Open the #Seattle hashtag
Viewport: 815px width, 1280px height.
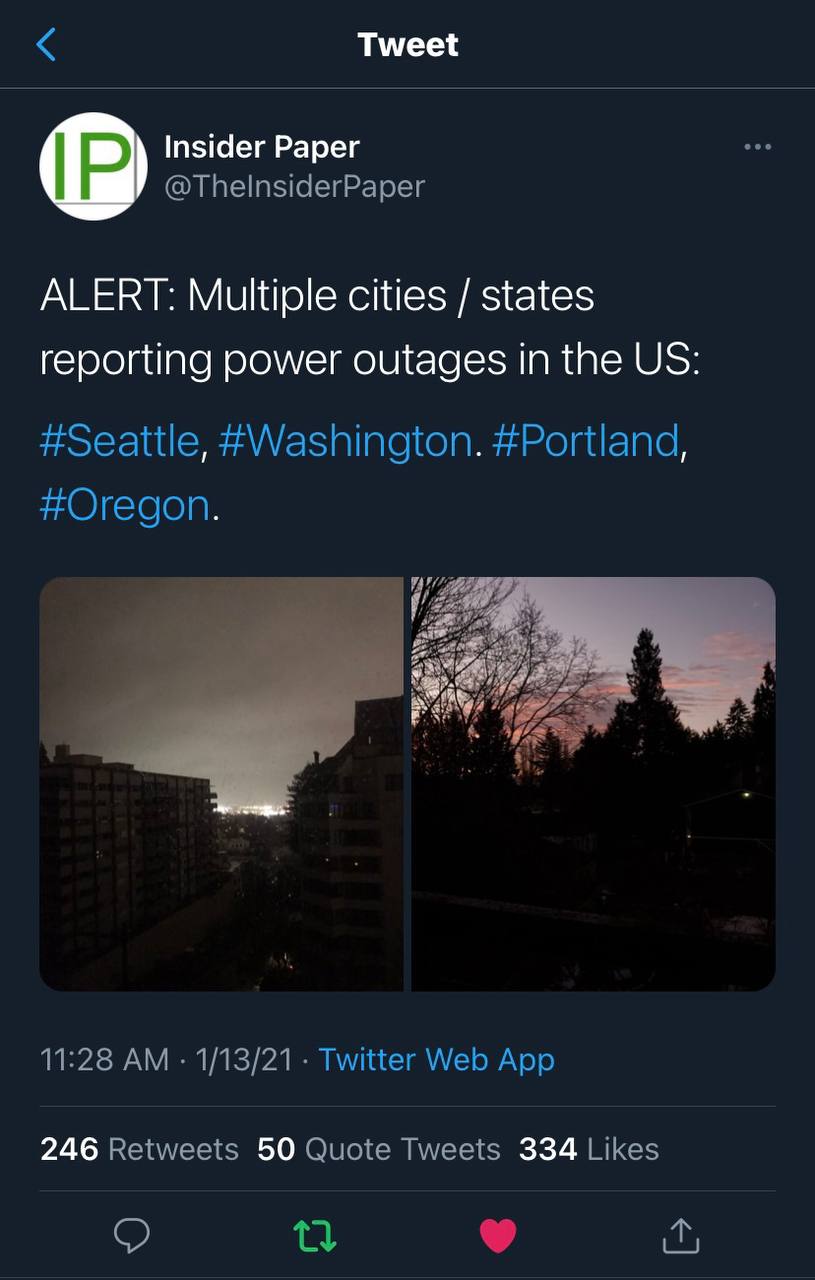point(119,441)
